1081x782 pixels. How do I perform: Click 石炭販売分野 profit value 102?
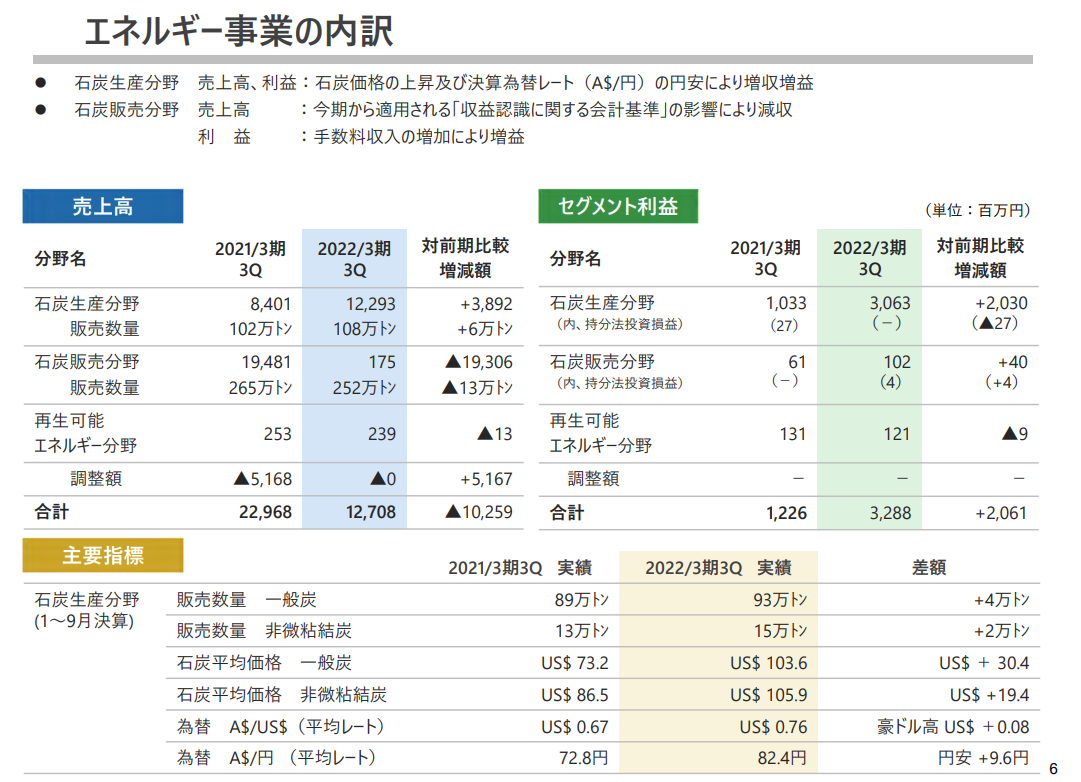tap(897, 362)
